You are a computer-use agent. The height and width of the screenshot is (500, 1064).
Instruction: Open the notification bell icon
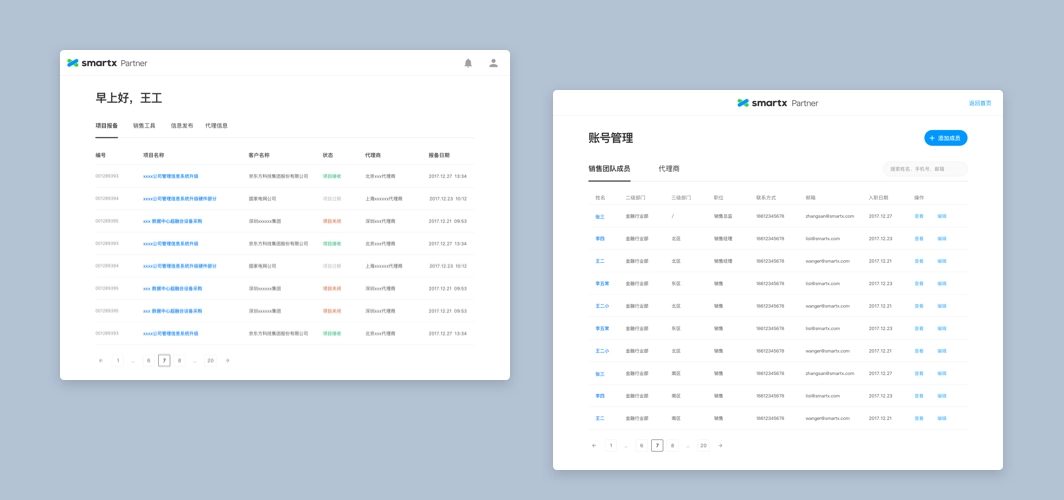pos(468,63)
